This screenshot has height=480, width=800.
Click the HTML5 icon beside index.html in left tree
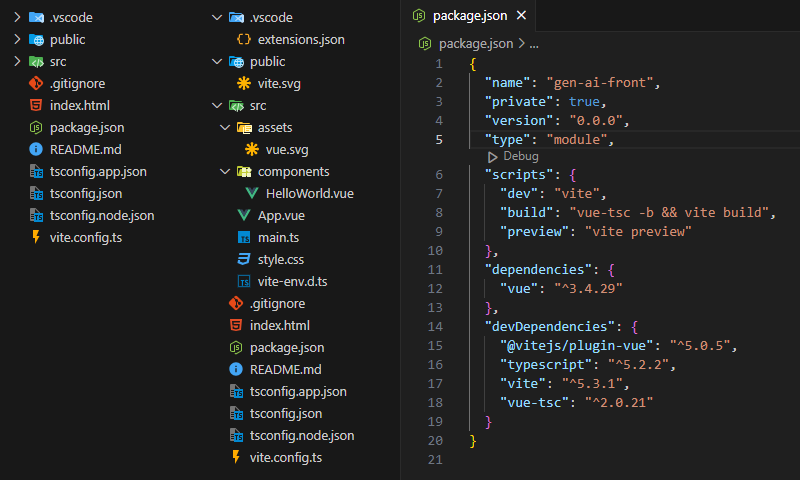pos(36,105)
